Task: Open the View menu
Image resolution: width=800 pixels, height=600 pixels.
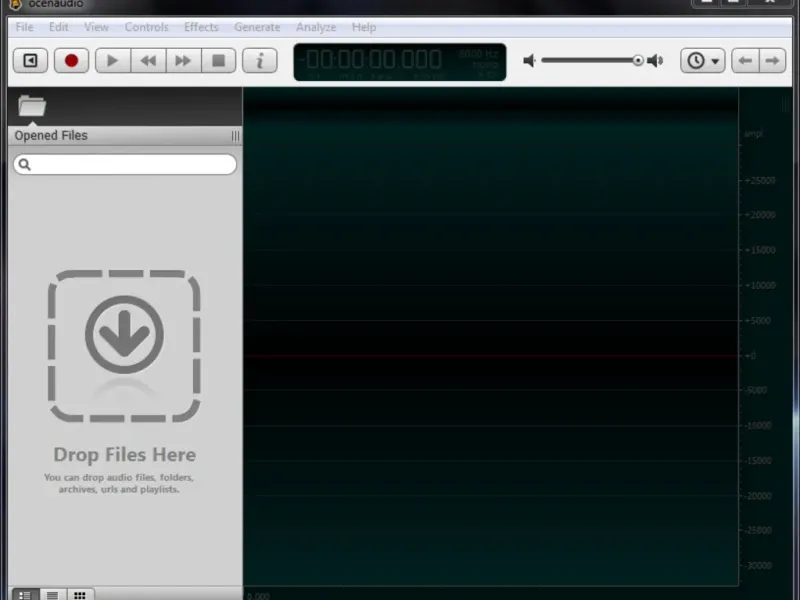Action: (96, 27)
